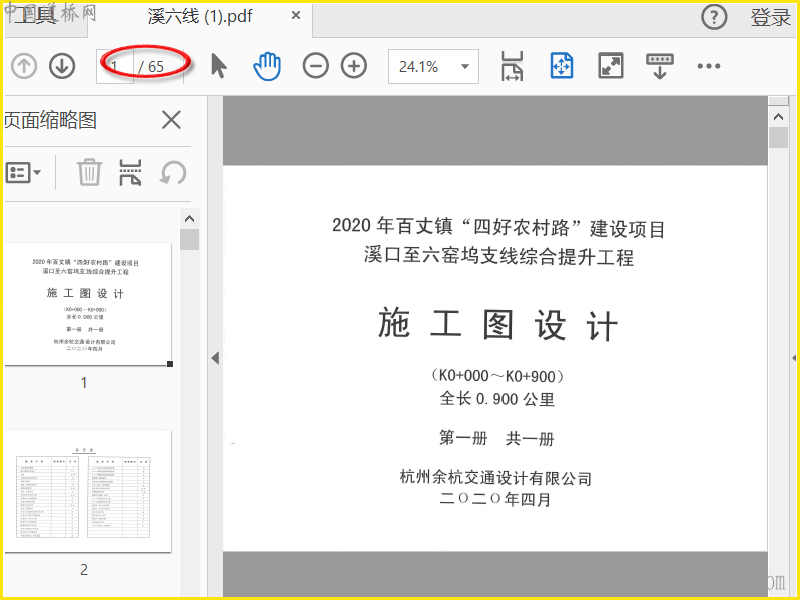Screen dimensions: 800x600
Task: Go to next page with down arrow
Action: pyautogui.click(x=62, y=66)
